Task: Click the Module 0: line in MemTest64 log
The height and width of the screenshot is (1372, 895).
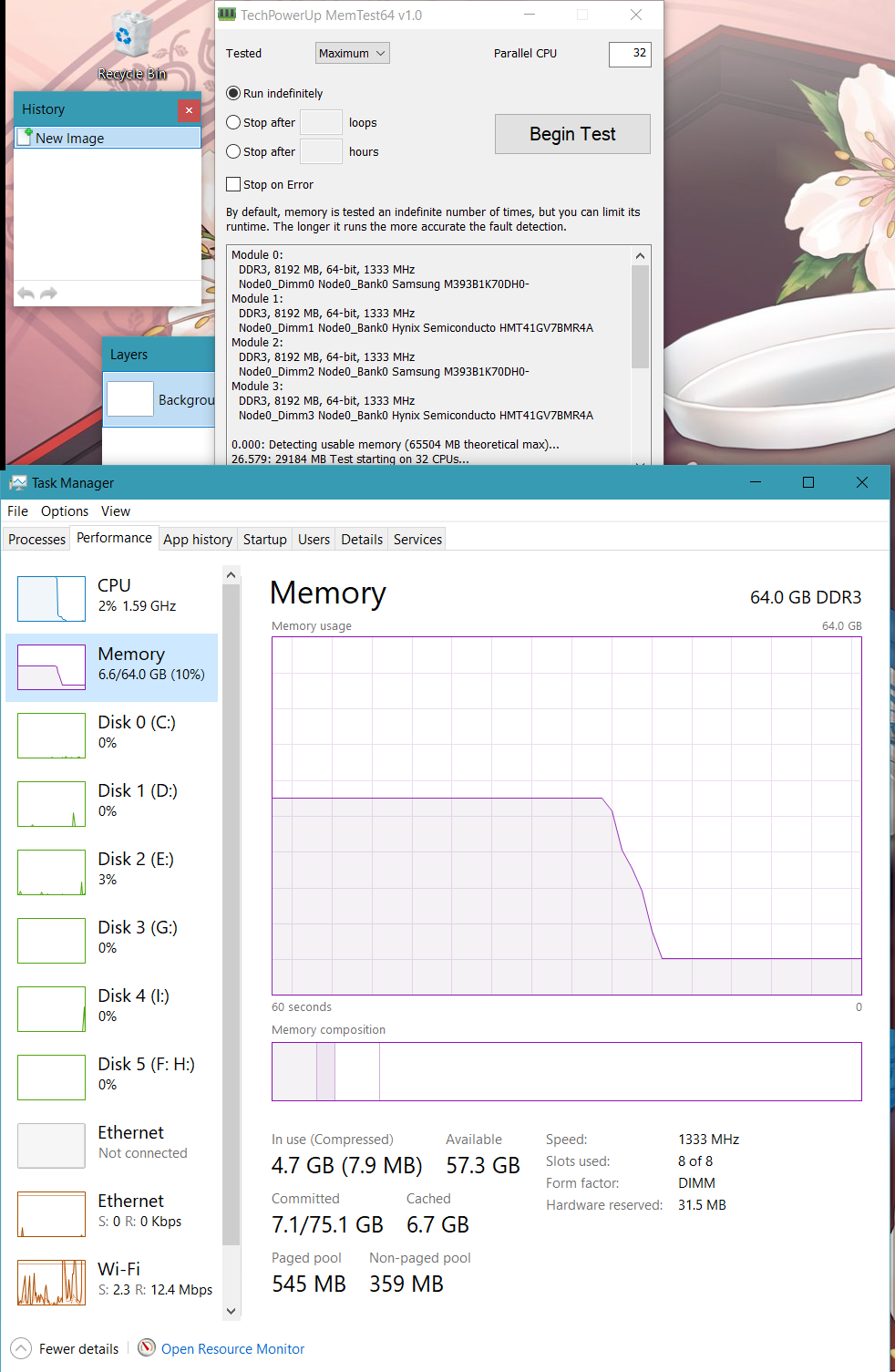Action: [x=257, y=255]
